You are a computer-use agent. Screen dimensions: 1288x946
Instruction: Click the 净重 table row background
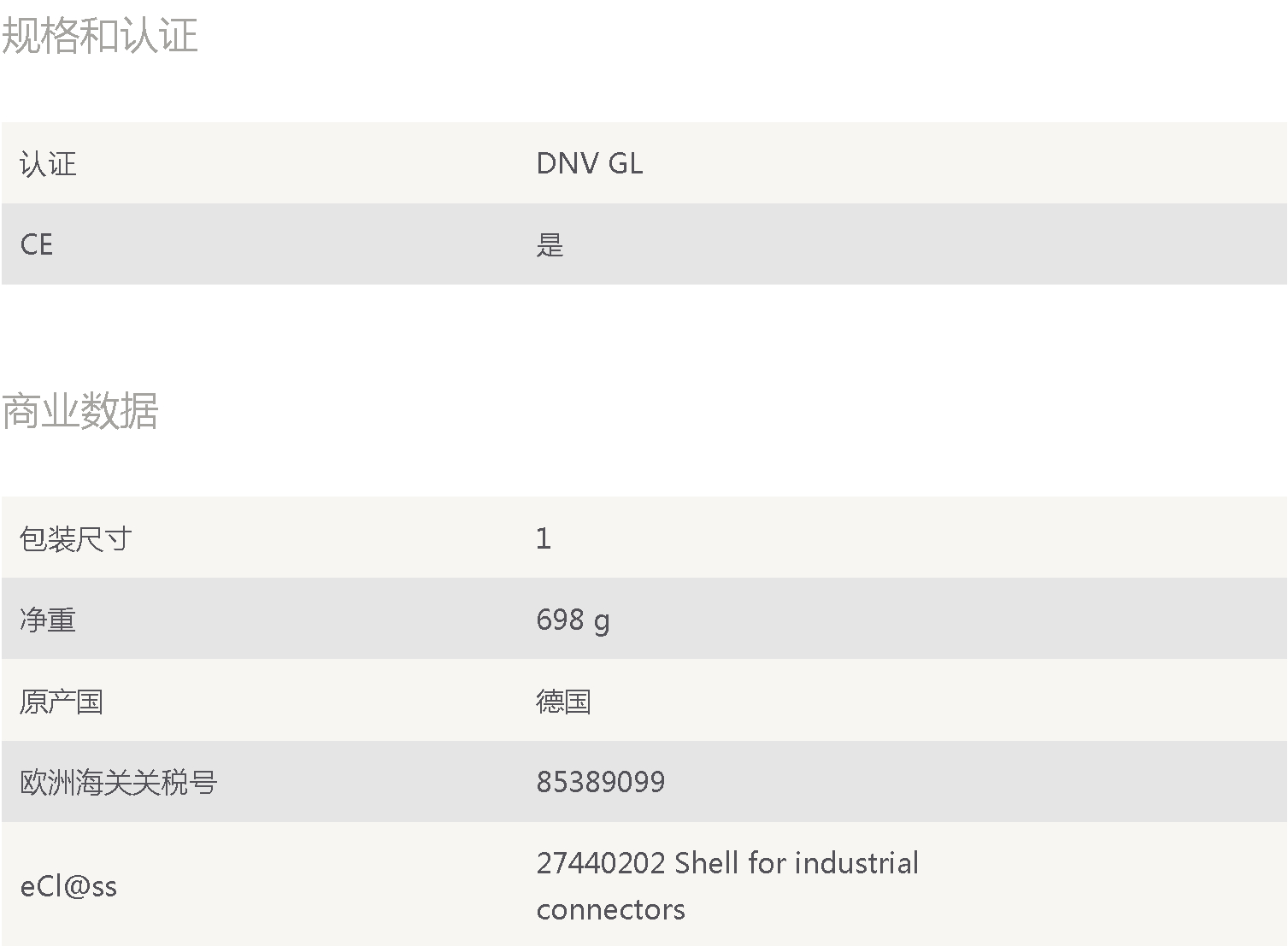[x=644, y=619]
